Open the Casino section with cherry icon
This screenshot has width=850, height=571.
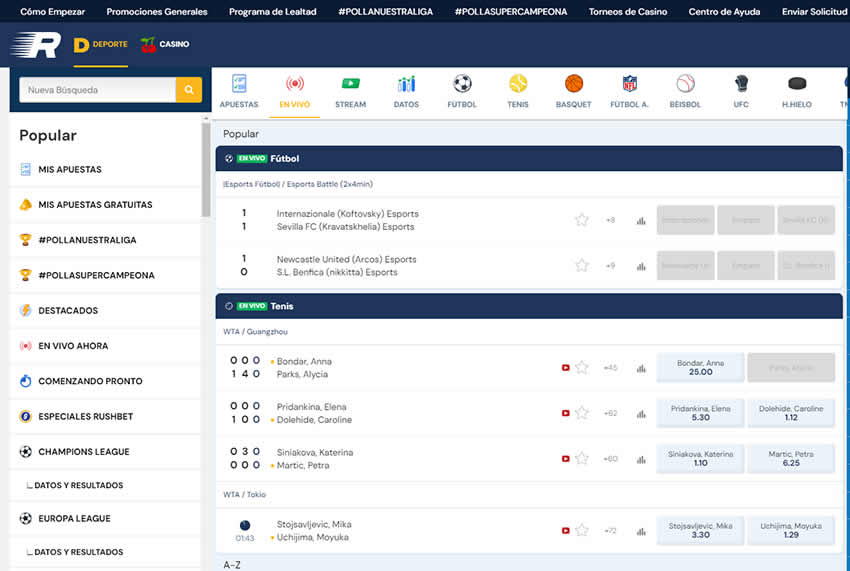[x=165, y=44]
